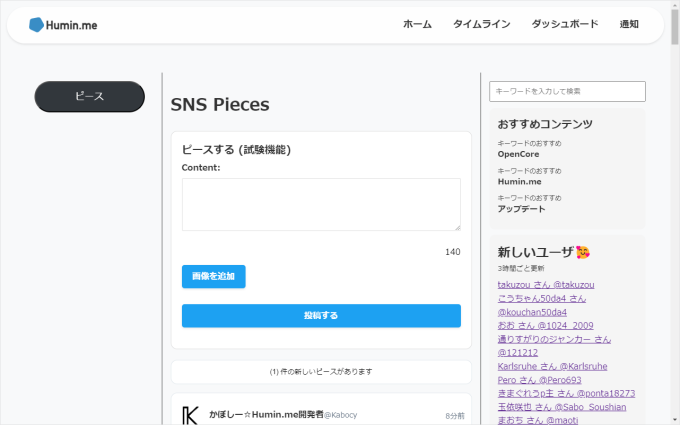Click the page vertical scrollbar thumb
680x425 pixels.
[x=675, y=26]
